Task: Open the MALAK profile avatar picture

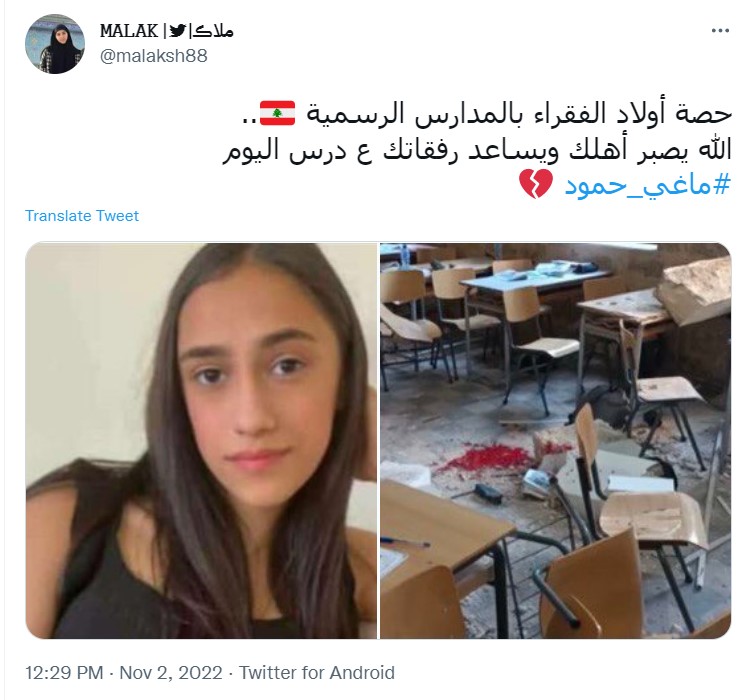Action: tap(55, 44)
